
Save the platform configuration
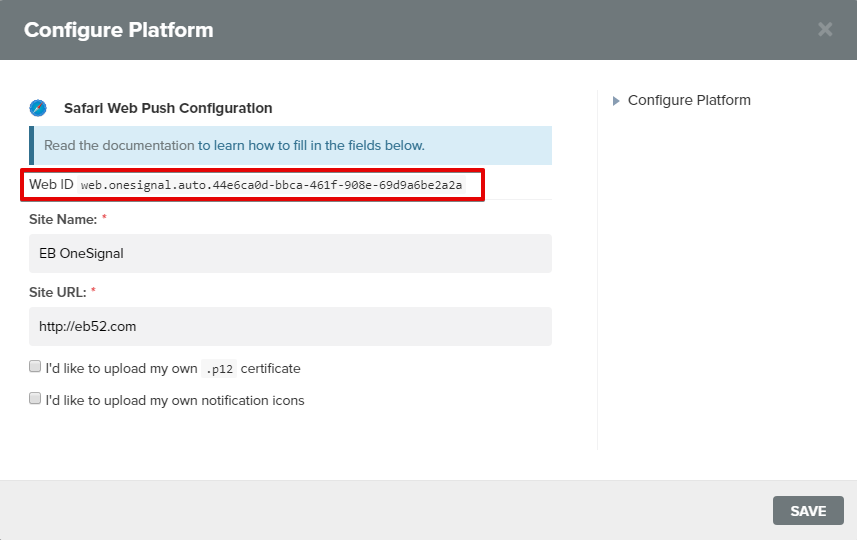click(808, 510)
